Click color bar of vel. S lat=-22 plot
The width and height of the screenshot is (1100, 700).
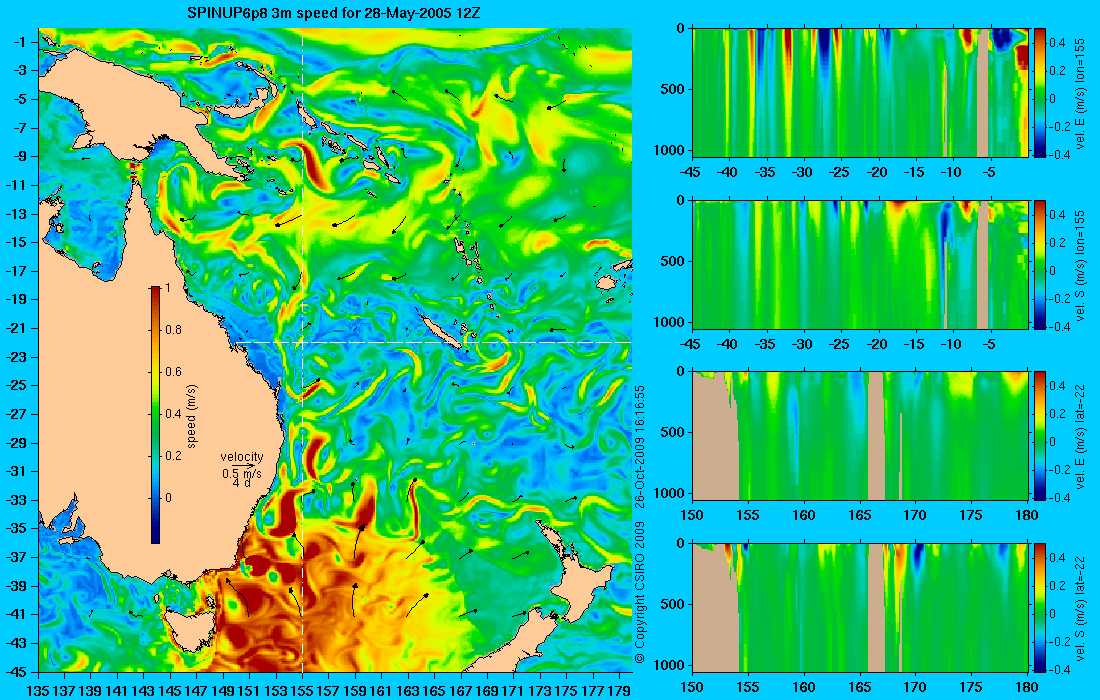click(x=1040, y=607)
